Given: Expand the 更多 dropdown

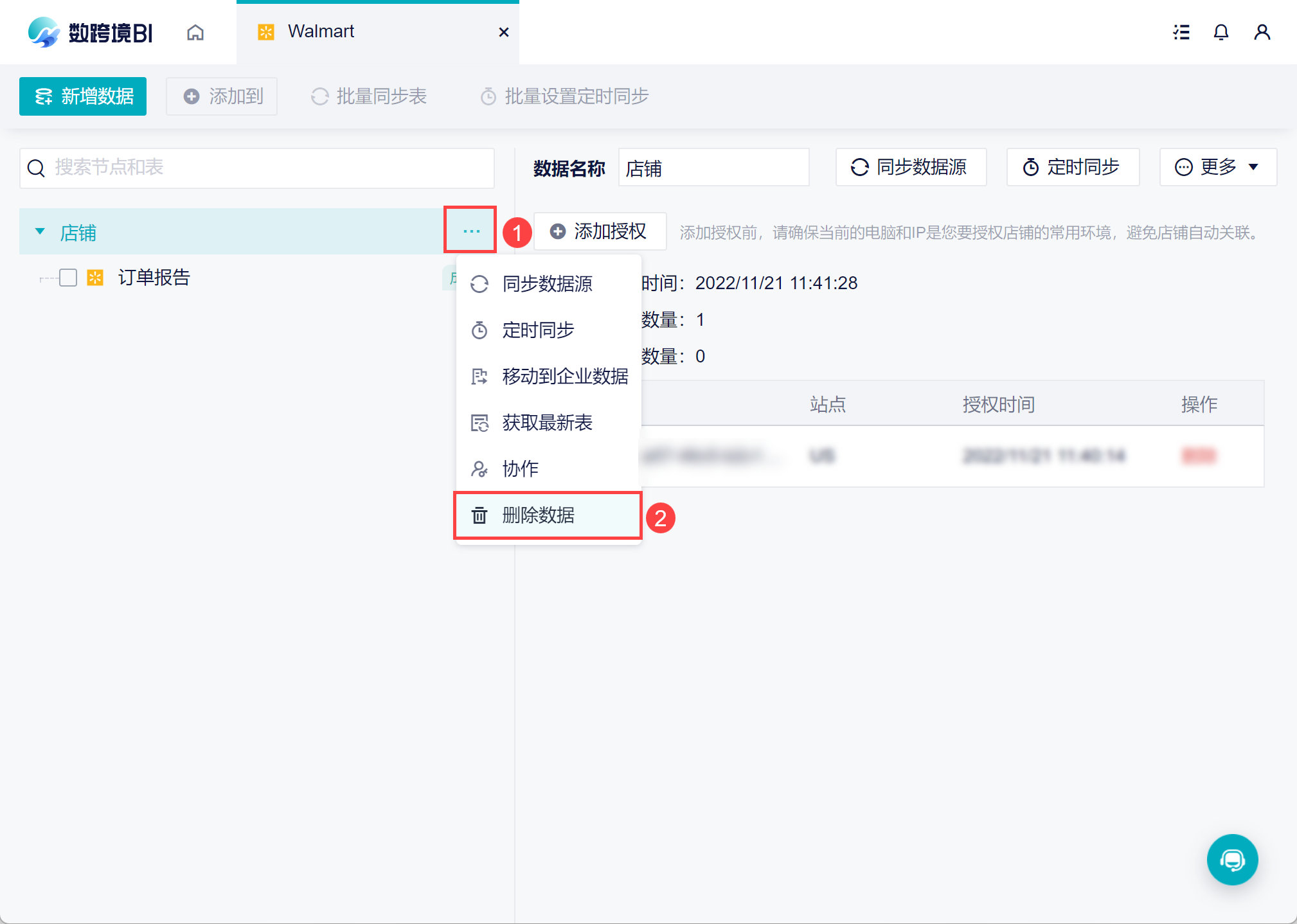Looking at the screenshot, I should pos(1217,167).
